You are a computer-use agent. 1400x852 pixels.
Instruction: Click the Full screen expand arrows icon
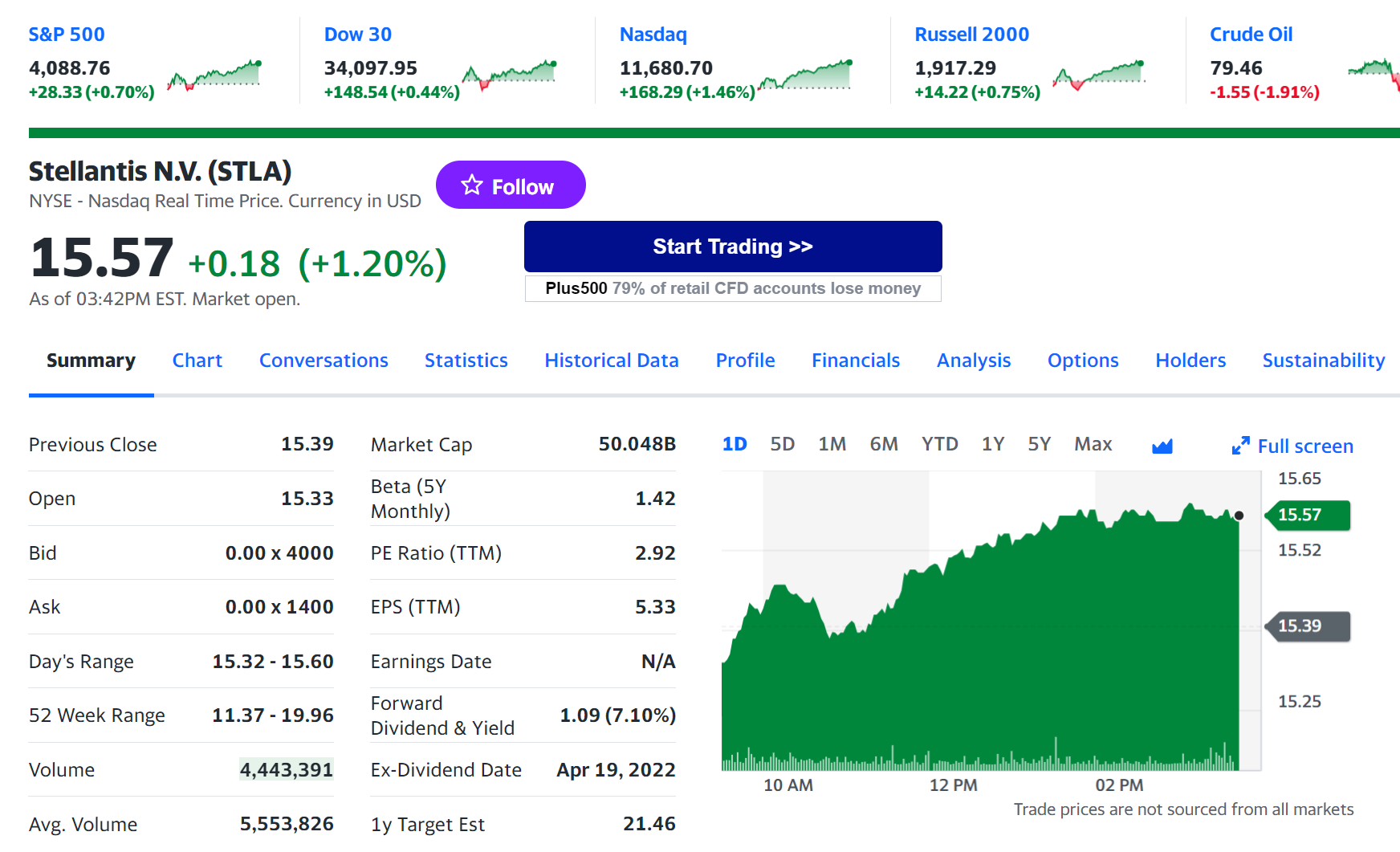tap(1240, 446)
